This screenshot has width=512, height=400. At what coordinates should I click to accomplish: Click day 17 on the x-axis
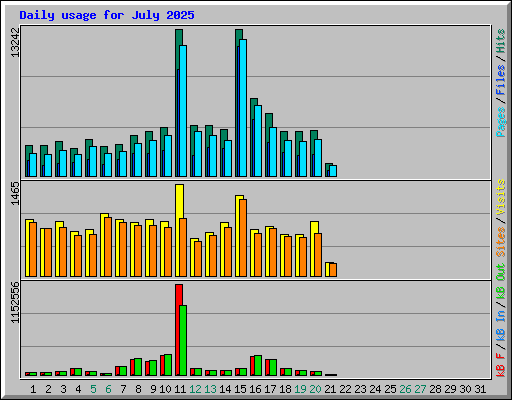[270, 389]
